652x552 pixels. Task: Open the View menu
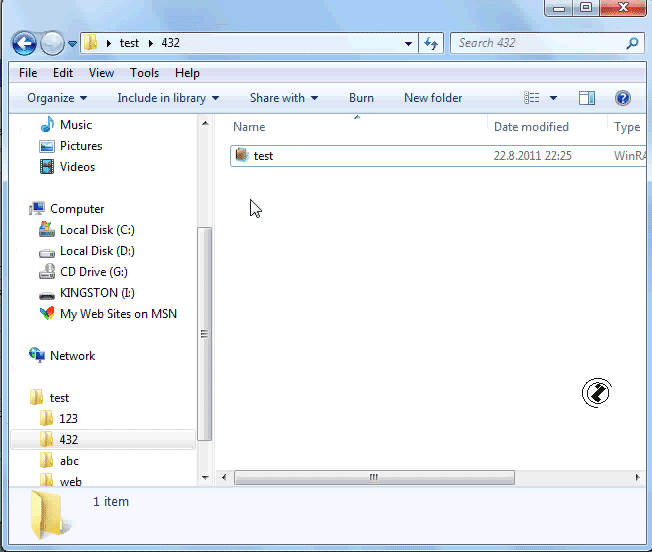(101, 73)
